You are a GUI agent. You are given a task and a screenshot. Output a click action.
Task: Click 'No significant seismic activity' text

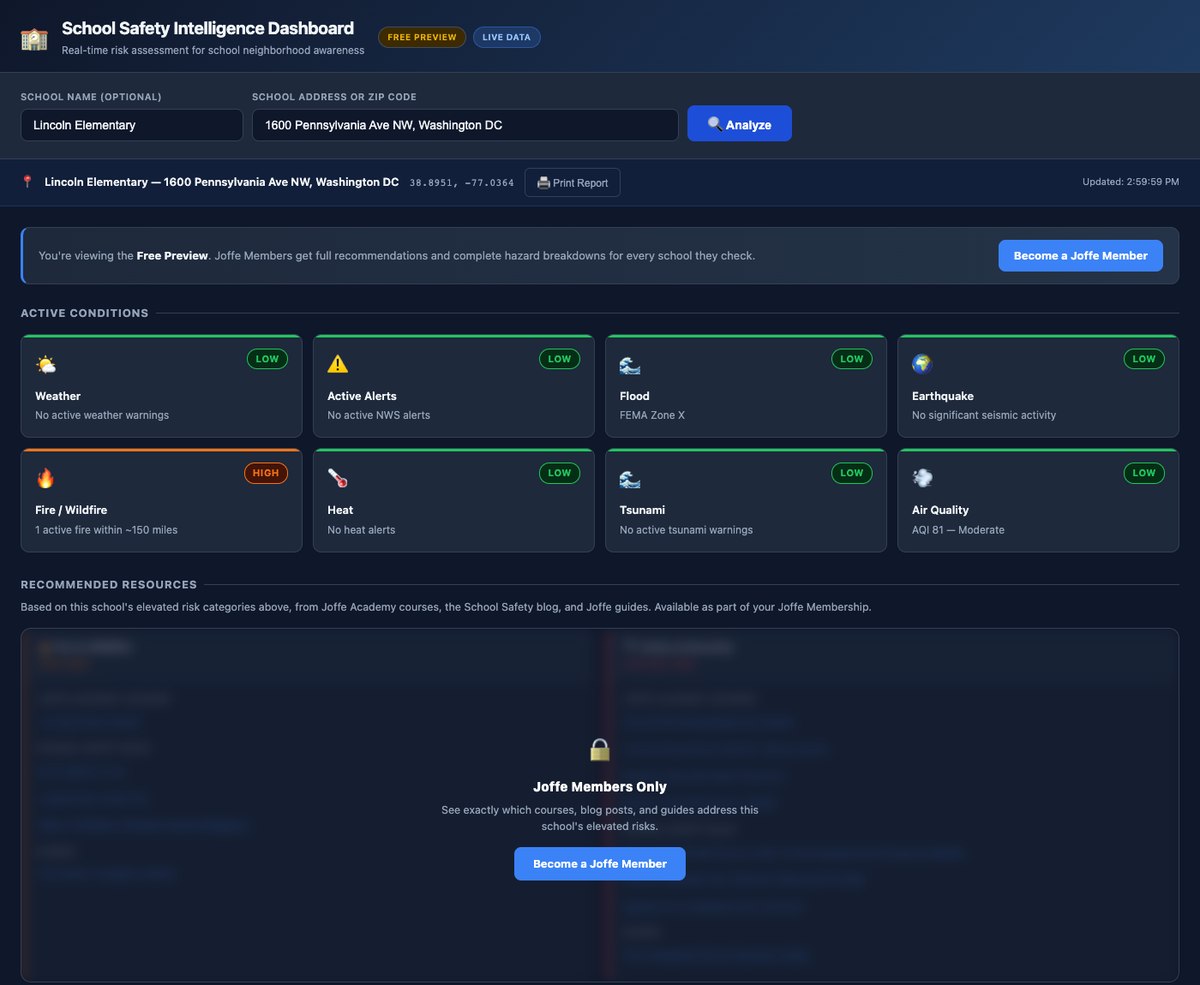[984, 415]
